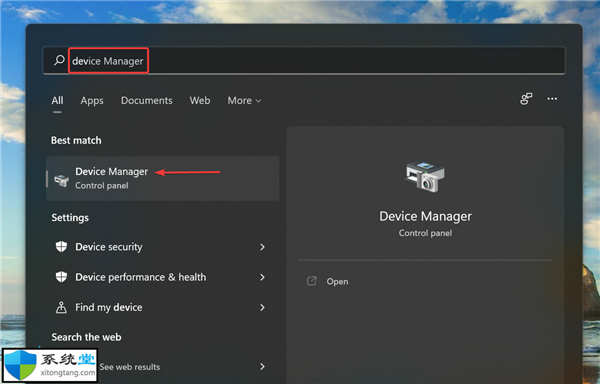Click See web results entry
This screenshot has height=384, width=600.
(x=130, y=367)
